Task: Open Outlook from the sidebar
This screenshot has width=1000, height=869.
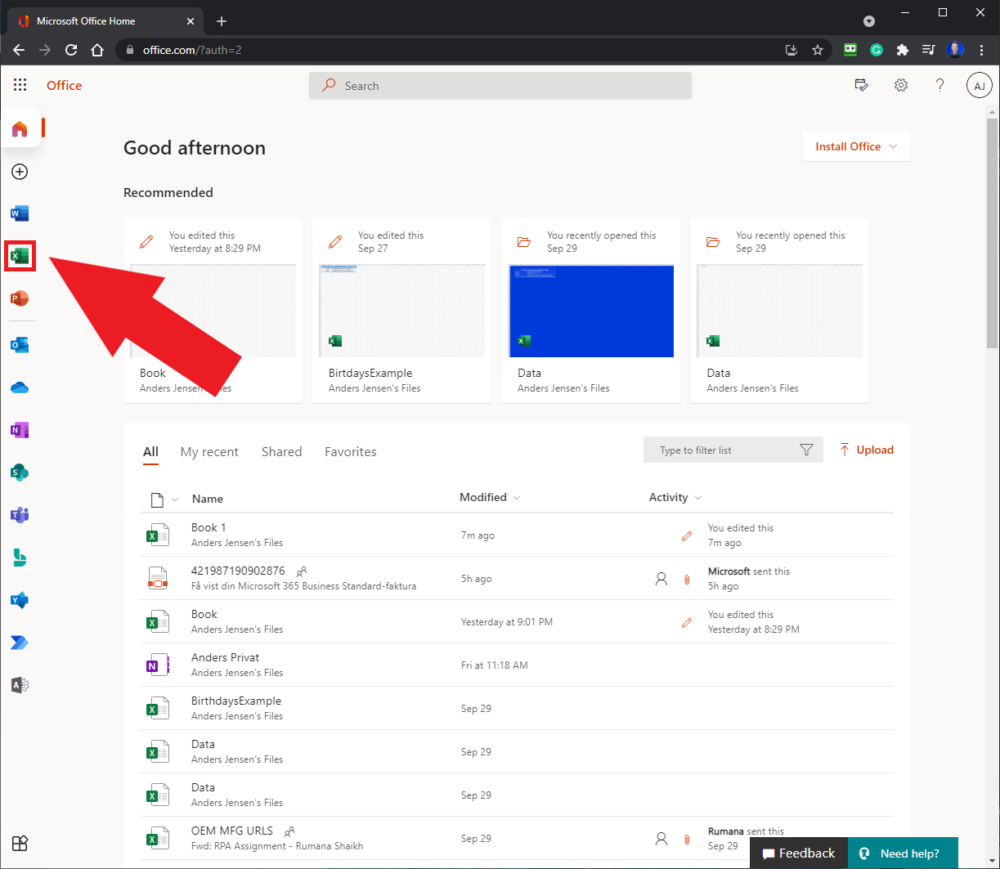Action: click(x=20, y=345)
